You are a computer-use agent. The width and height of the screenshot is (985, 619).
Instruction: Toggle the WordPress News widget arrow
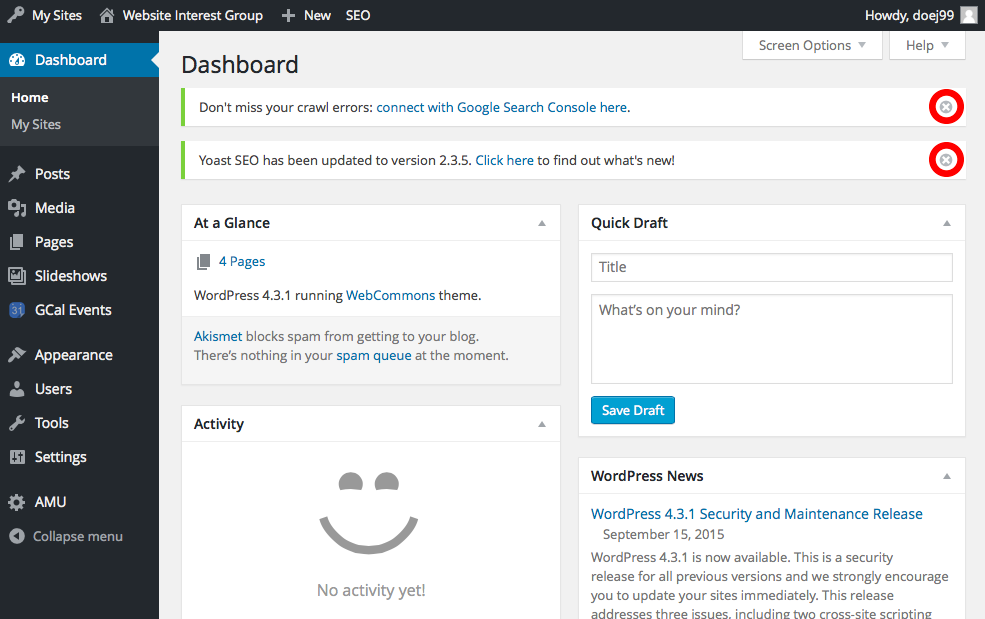click(947, 476)
